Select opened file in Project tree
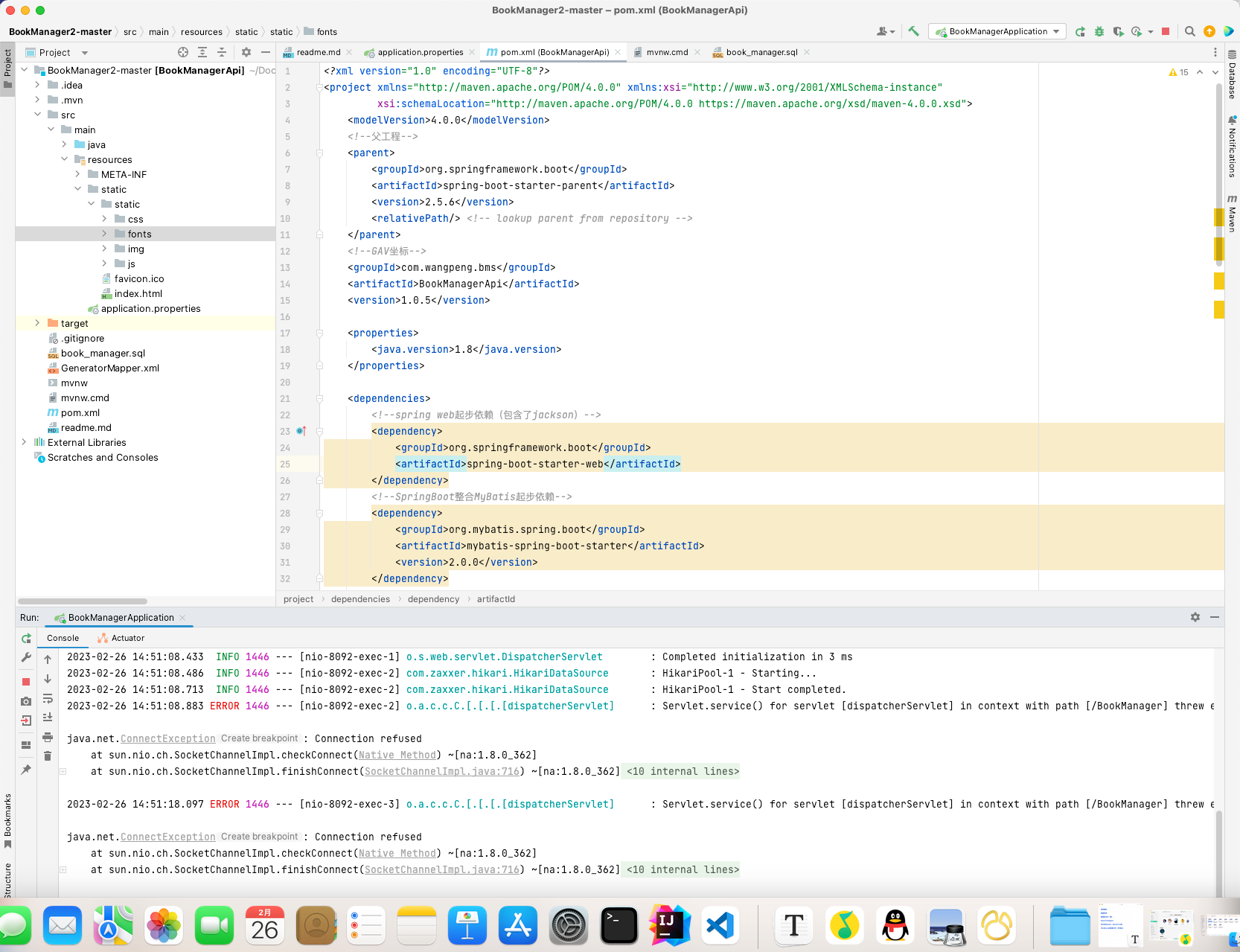Image resolution: width=1240 pixels, height=952 pixels. pos(183,52)
